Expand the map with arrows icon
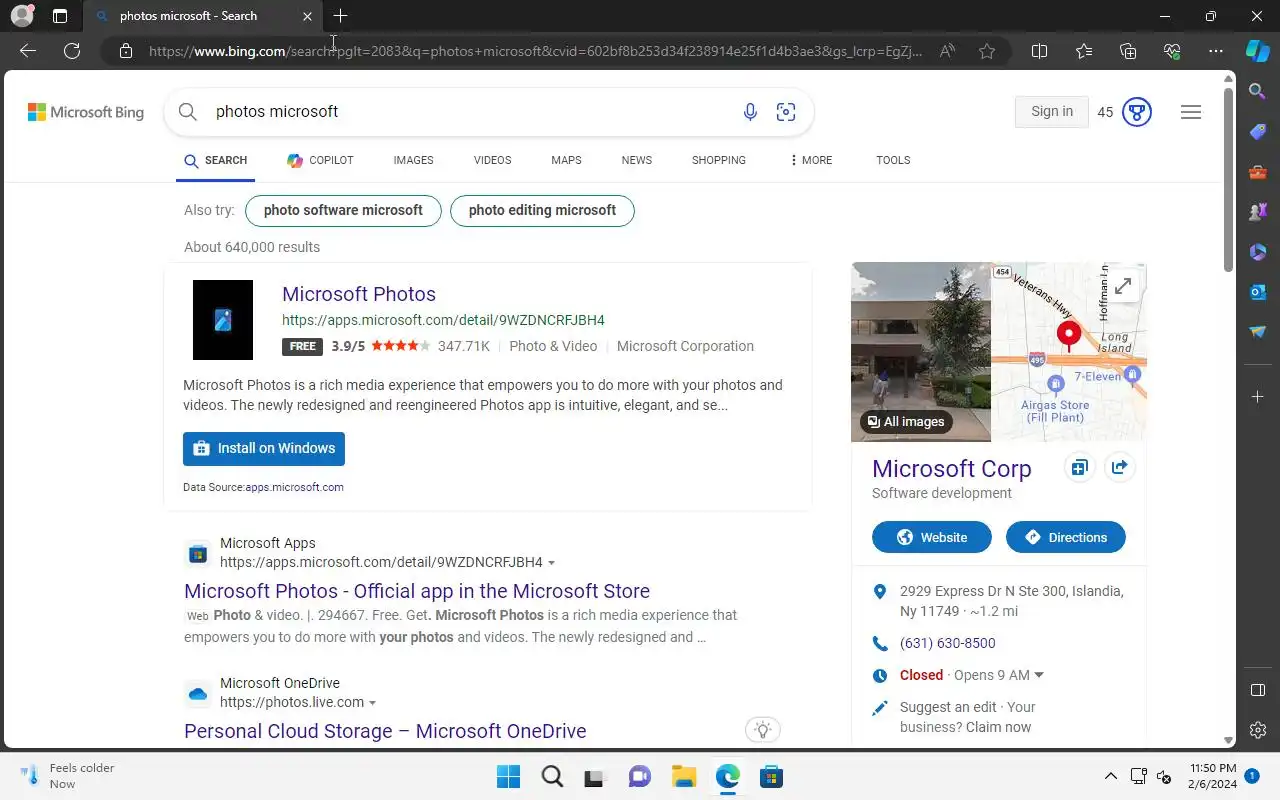Screen dimensions: 1280x800 [1123, 286]
